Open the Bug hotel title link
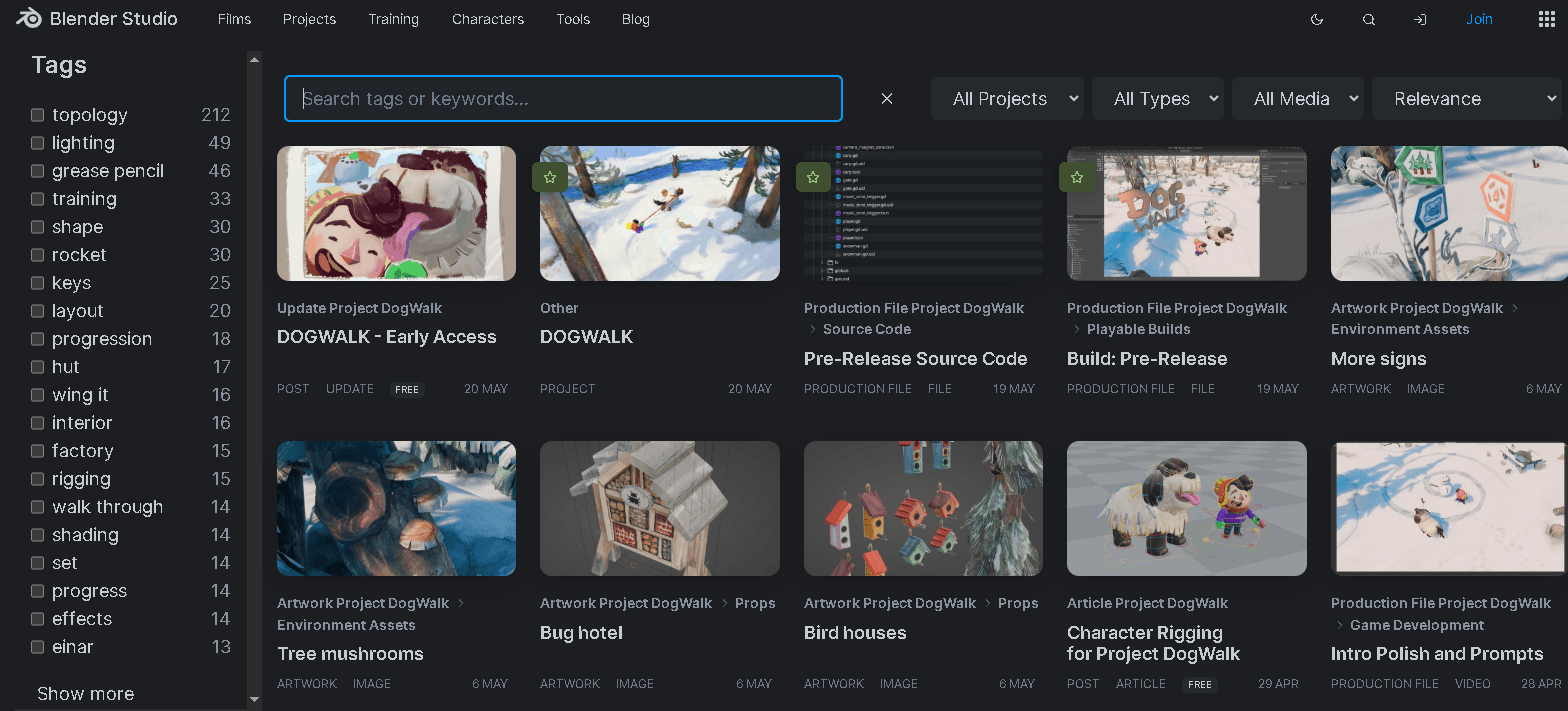1568x711 pixels. (581, 633)
